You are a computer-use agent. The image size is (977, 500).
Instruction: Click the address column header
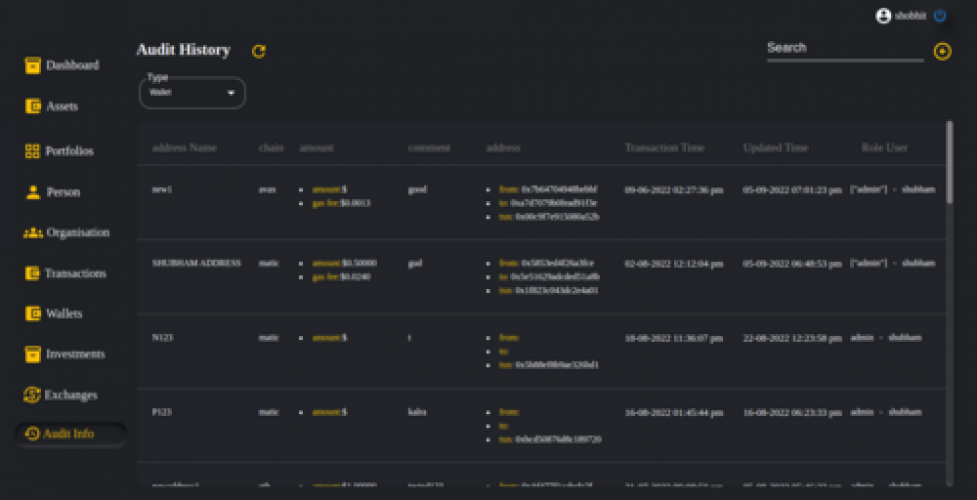[503, 148]
